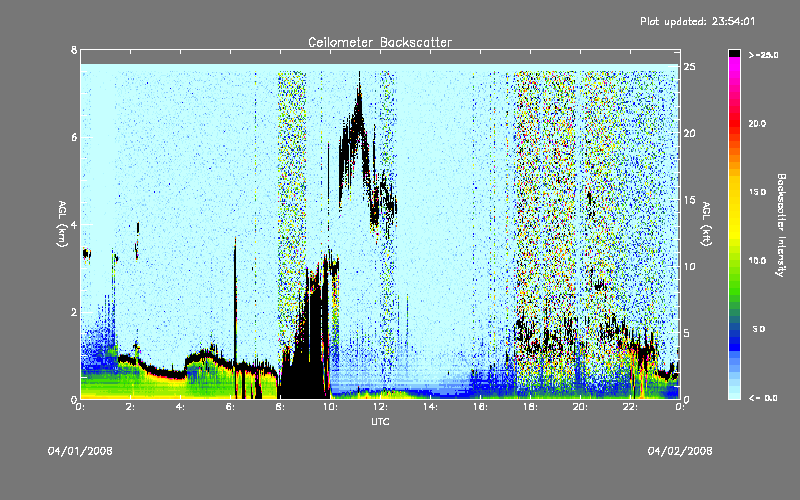
Task: Click the '5' kft tick label
Action: pos(686,333)
